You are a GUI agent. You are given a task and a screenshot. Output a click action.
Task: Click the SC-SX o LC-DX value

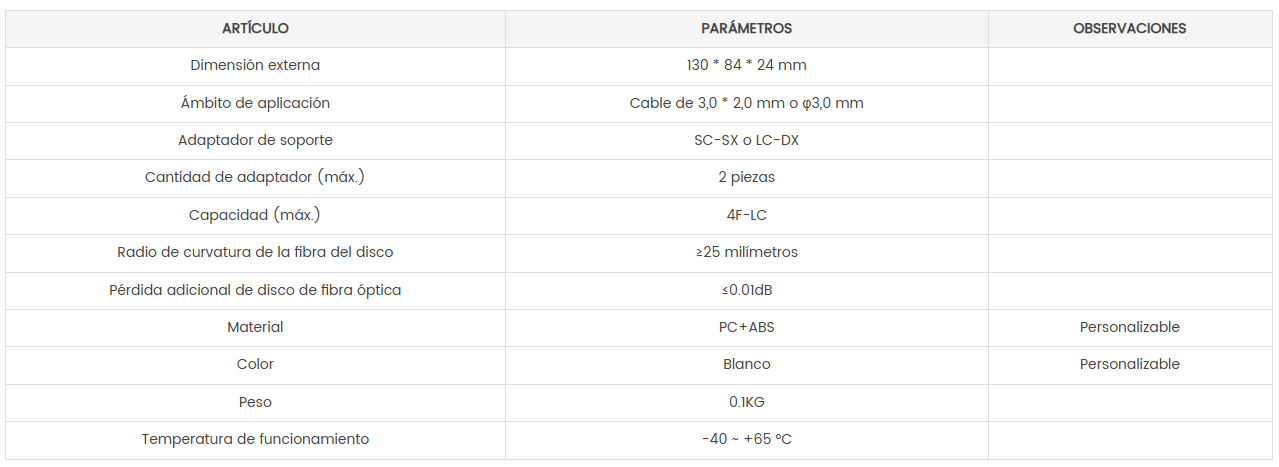click(746, 141)
